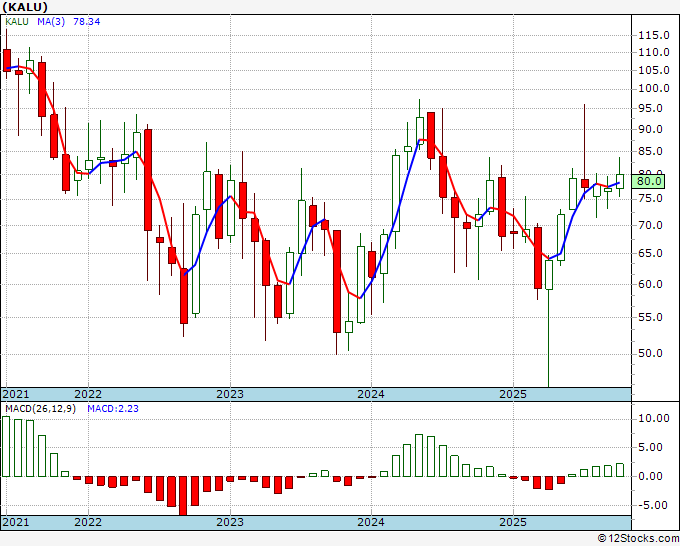Screen dimensions: 680x546
Task: Click the green KALU legend label
Action: (17, 21)
